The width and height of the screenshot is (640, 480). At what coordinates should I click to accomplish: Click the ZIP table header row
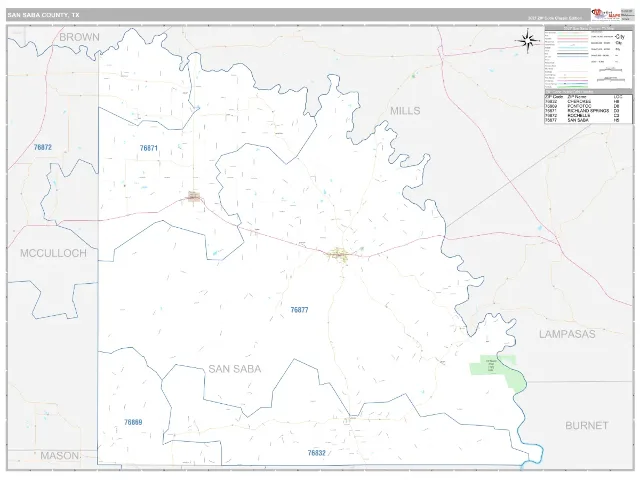pyautogui.click(x=588, y=97)
